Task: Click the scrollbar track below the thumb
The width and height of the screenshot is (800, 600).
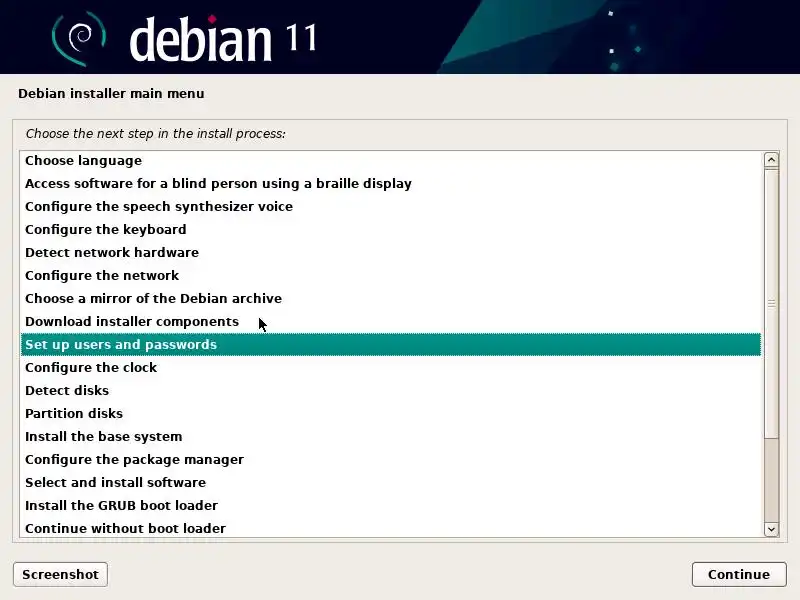Action: coord(771,480)
